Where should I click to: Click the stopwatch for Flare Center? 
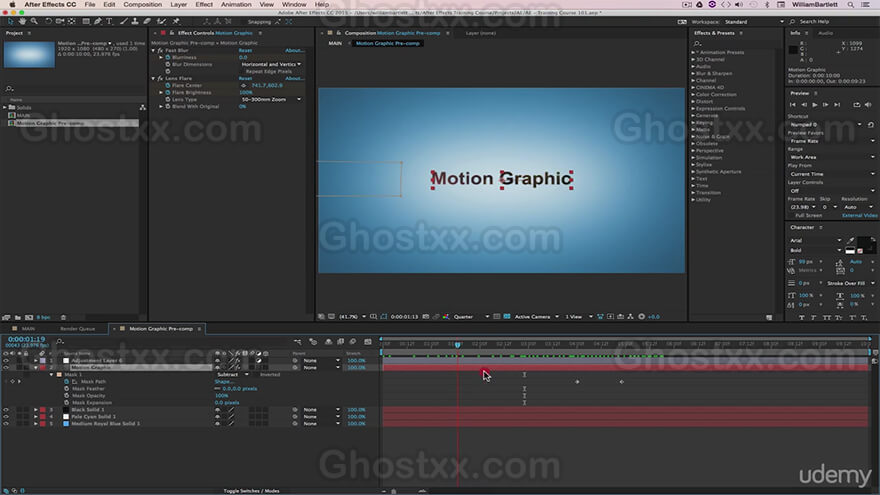tap(168, 85)
